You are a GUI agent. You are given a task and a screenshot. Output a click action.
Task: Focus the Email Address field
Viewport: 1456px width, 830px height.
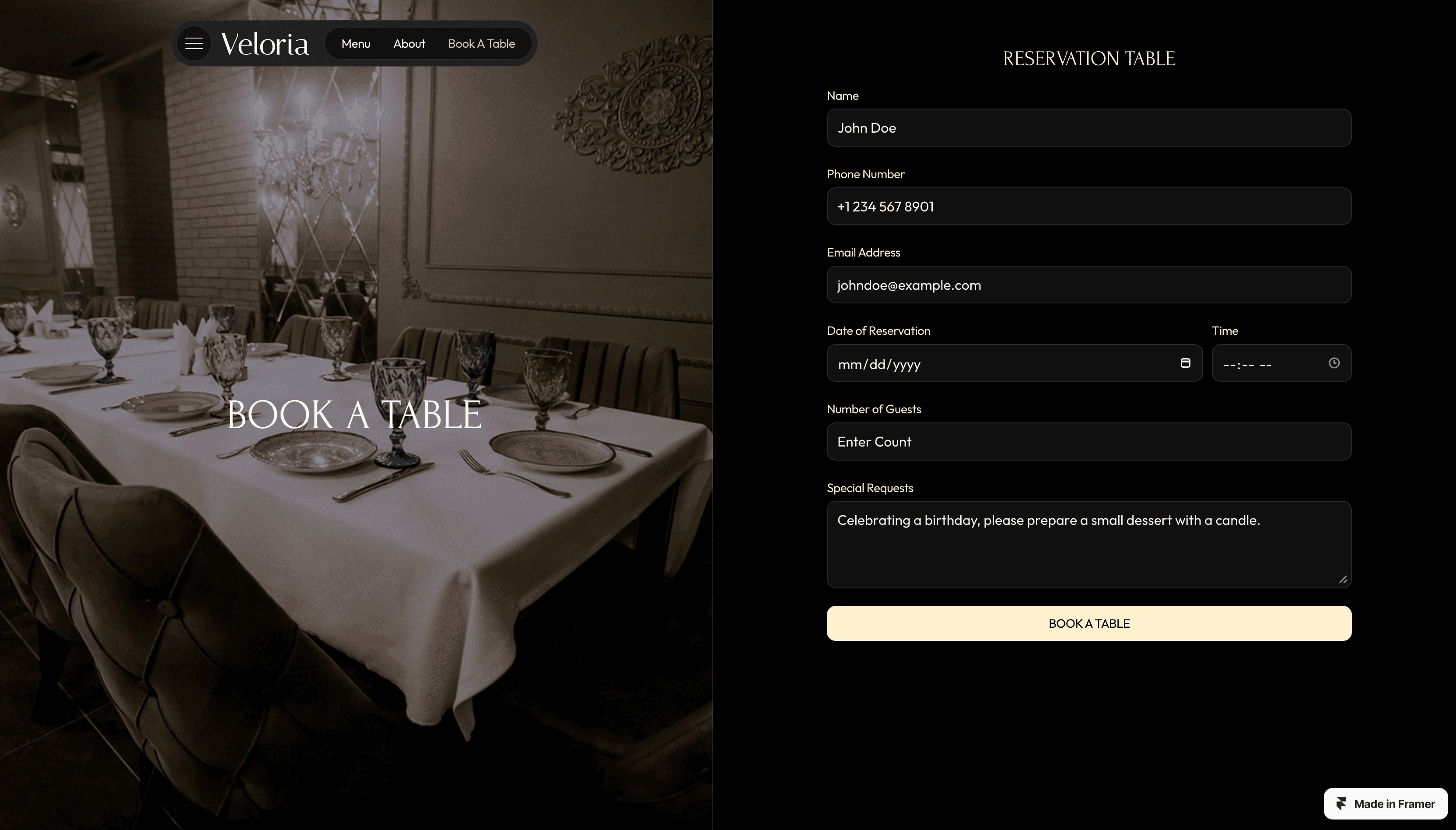[1088, 285]
